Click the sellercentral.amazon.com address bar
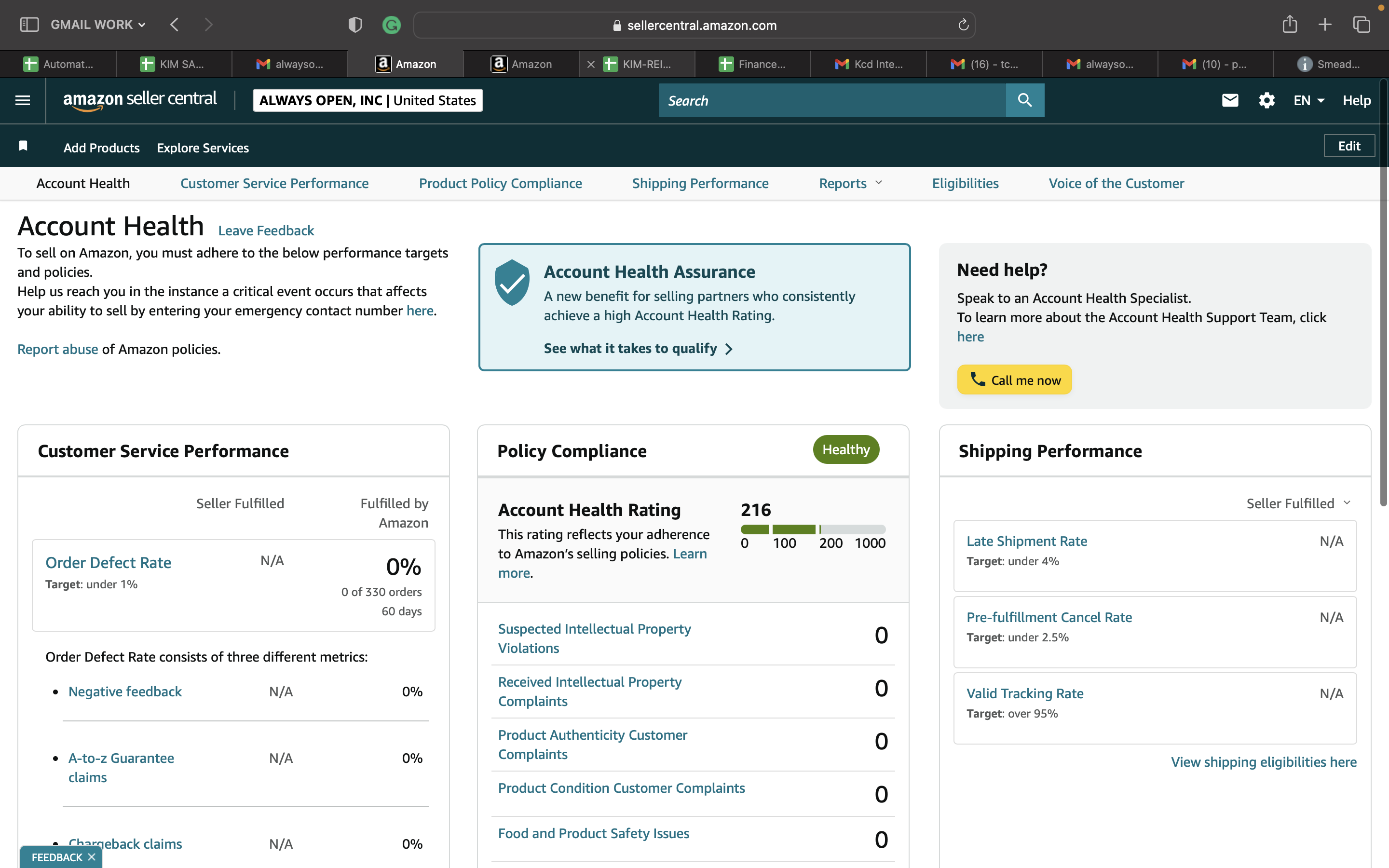The height and width of the screenshot is (868, 1389). tap(694, 25)
